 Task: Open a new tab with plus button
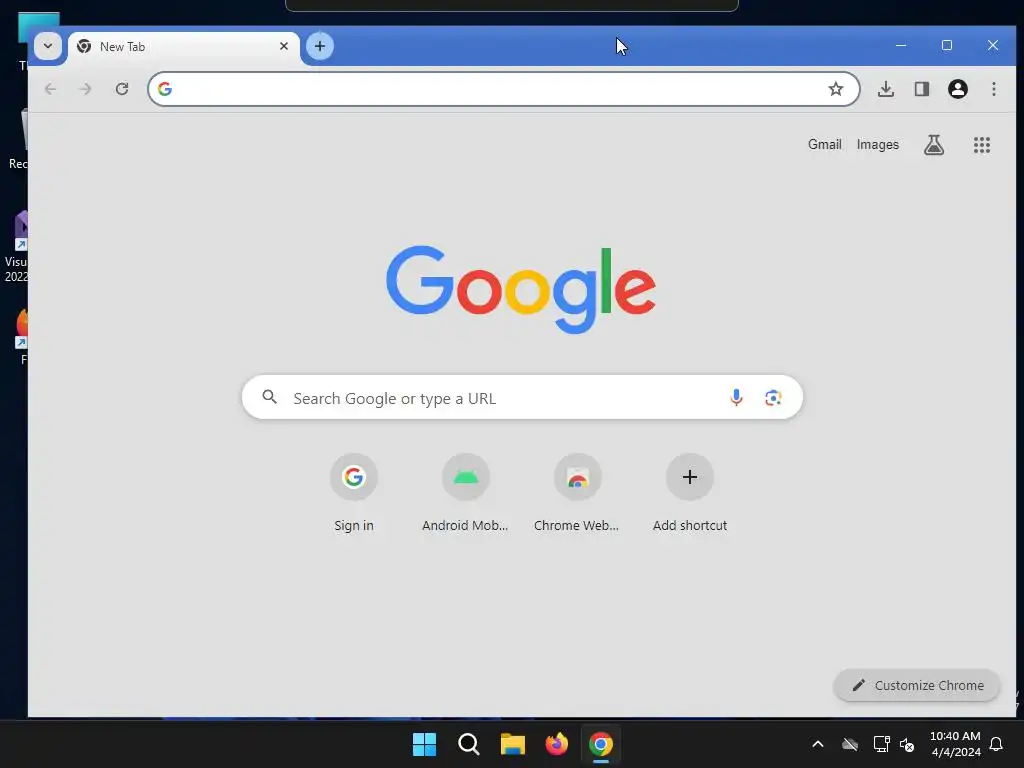320,46
